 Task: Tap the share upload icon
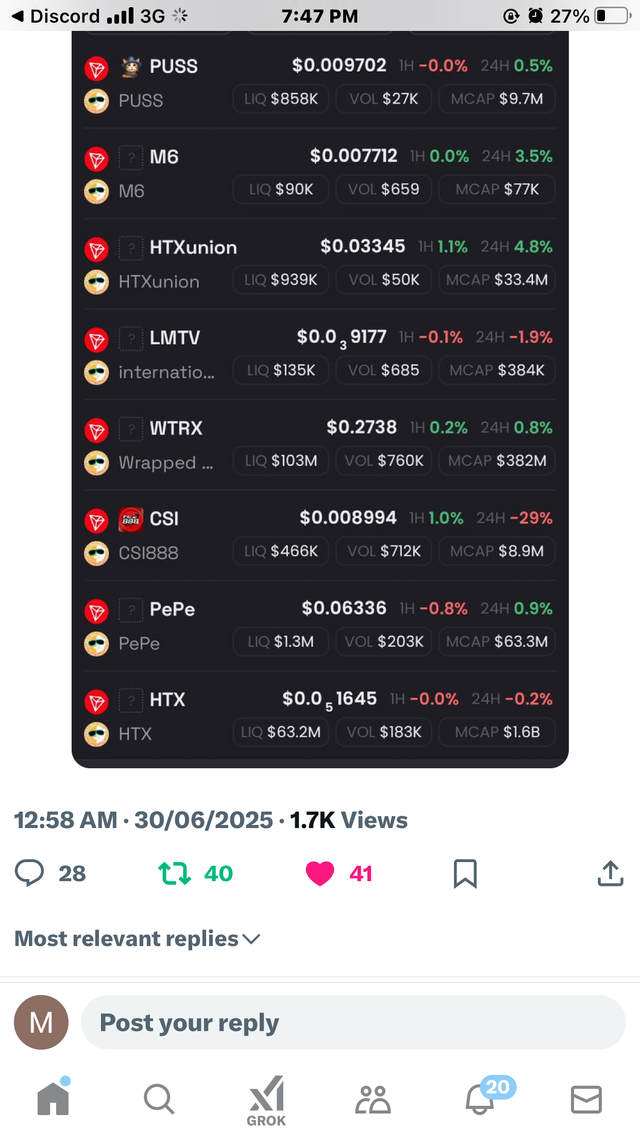tap(610, 873)
